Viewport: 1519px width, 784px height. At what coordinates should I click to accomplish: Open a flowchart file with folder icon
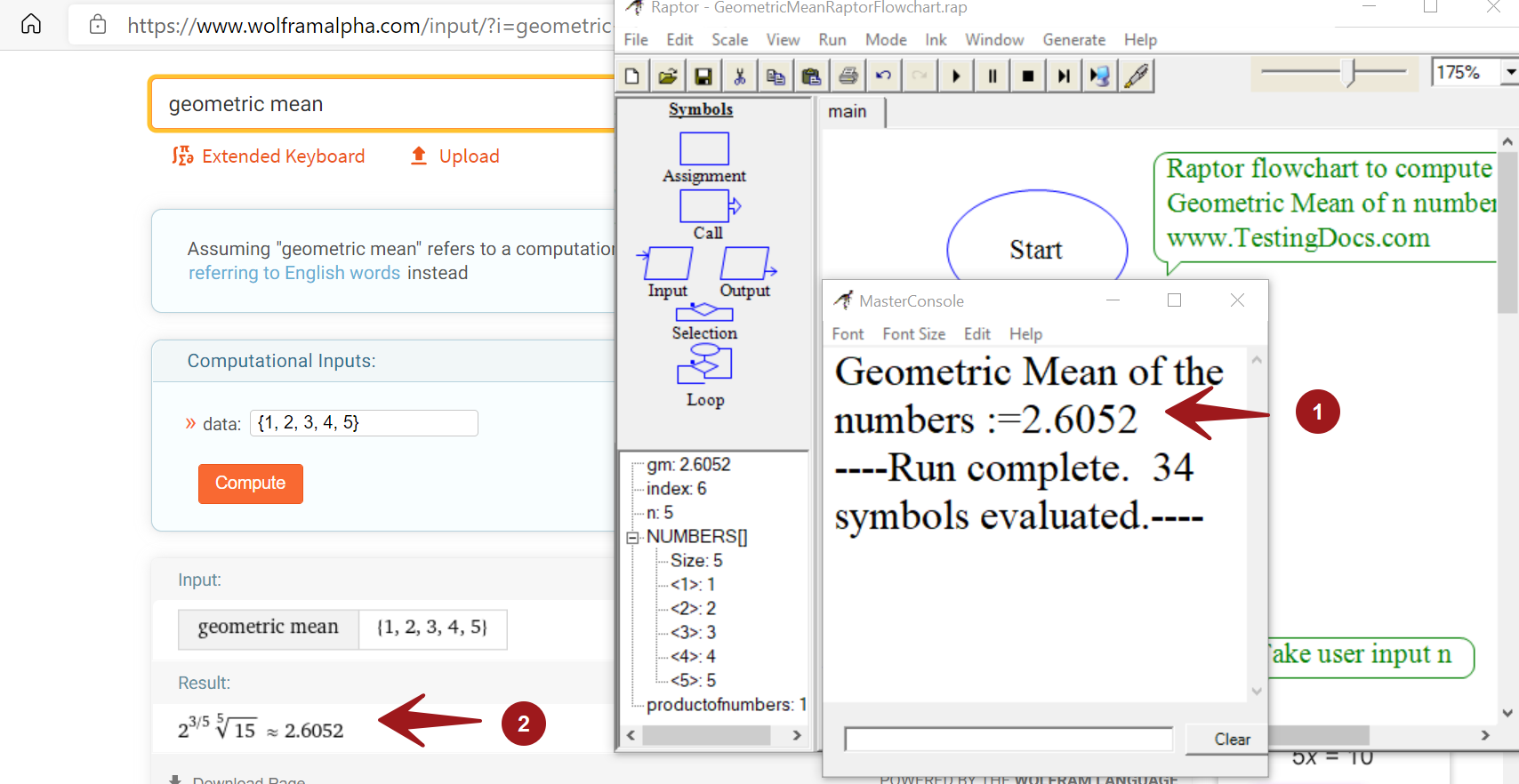[667, 76]
